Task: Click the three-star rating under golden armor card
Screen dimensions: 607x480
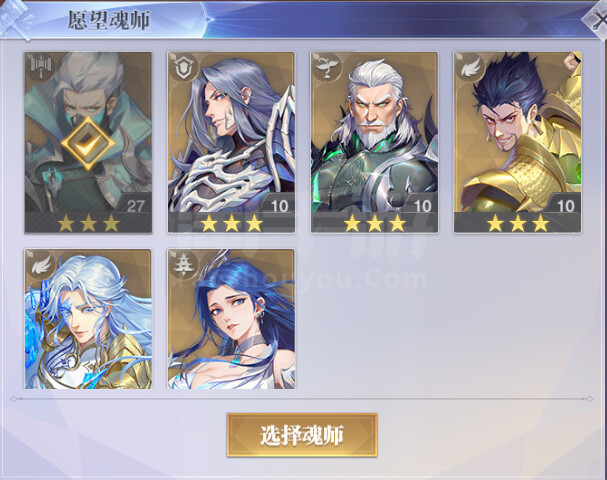Action: point(517,223)
